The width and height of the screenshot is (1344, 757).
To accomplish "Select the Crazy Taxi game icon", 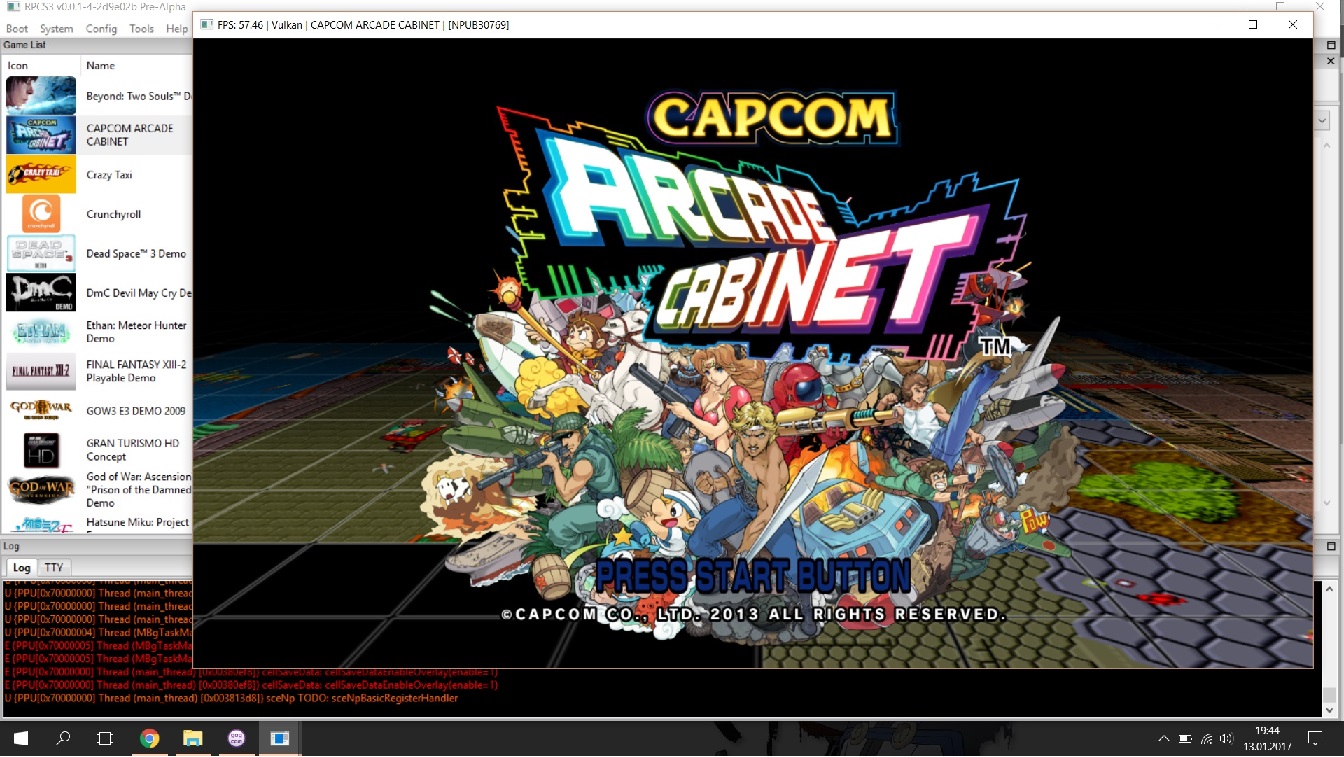I will [41, 174].
